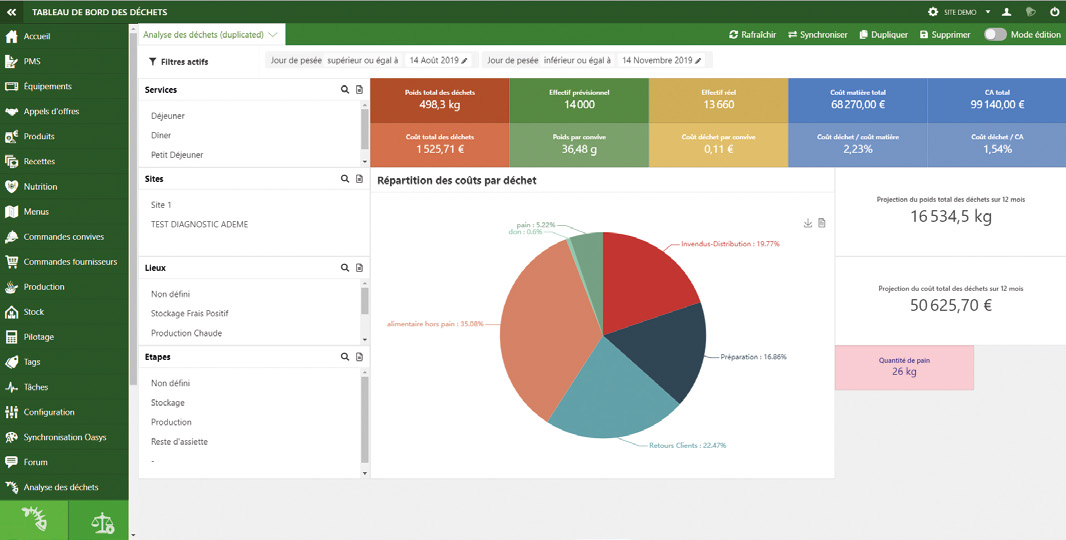Click the Nutrition heart icon

[12, 186]
